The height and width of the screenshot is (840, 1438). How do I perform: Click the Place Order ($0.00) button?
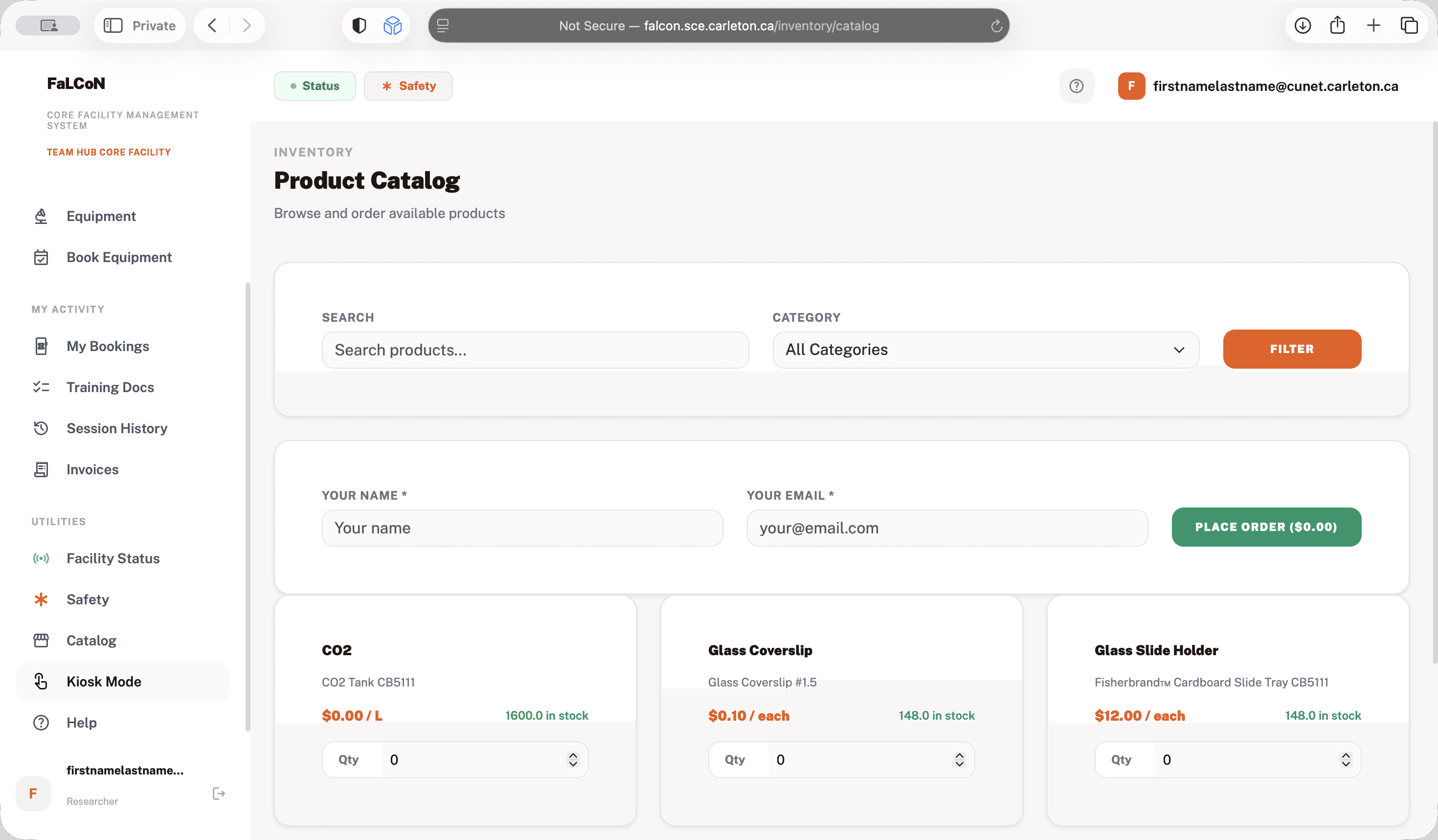(1266, 527)
